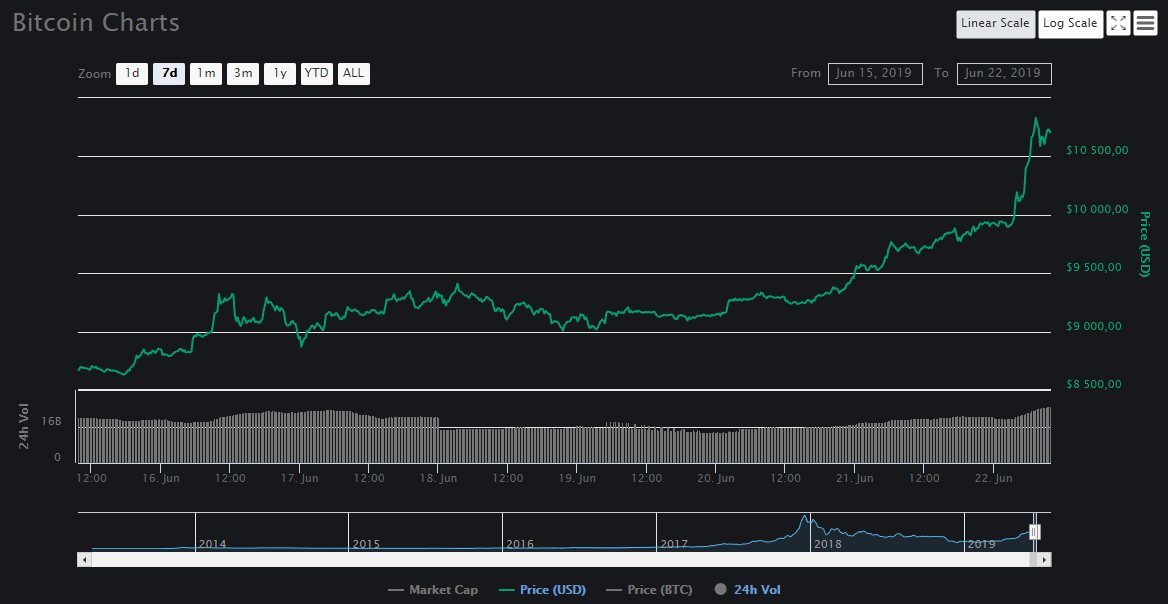Click the navigator scroll left arrow
Image resolution: width=1168 pixels, height=604 pixels.
click(x=84, y=560)
